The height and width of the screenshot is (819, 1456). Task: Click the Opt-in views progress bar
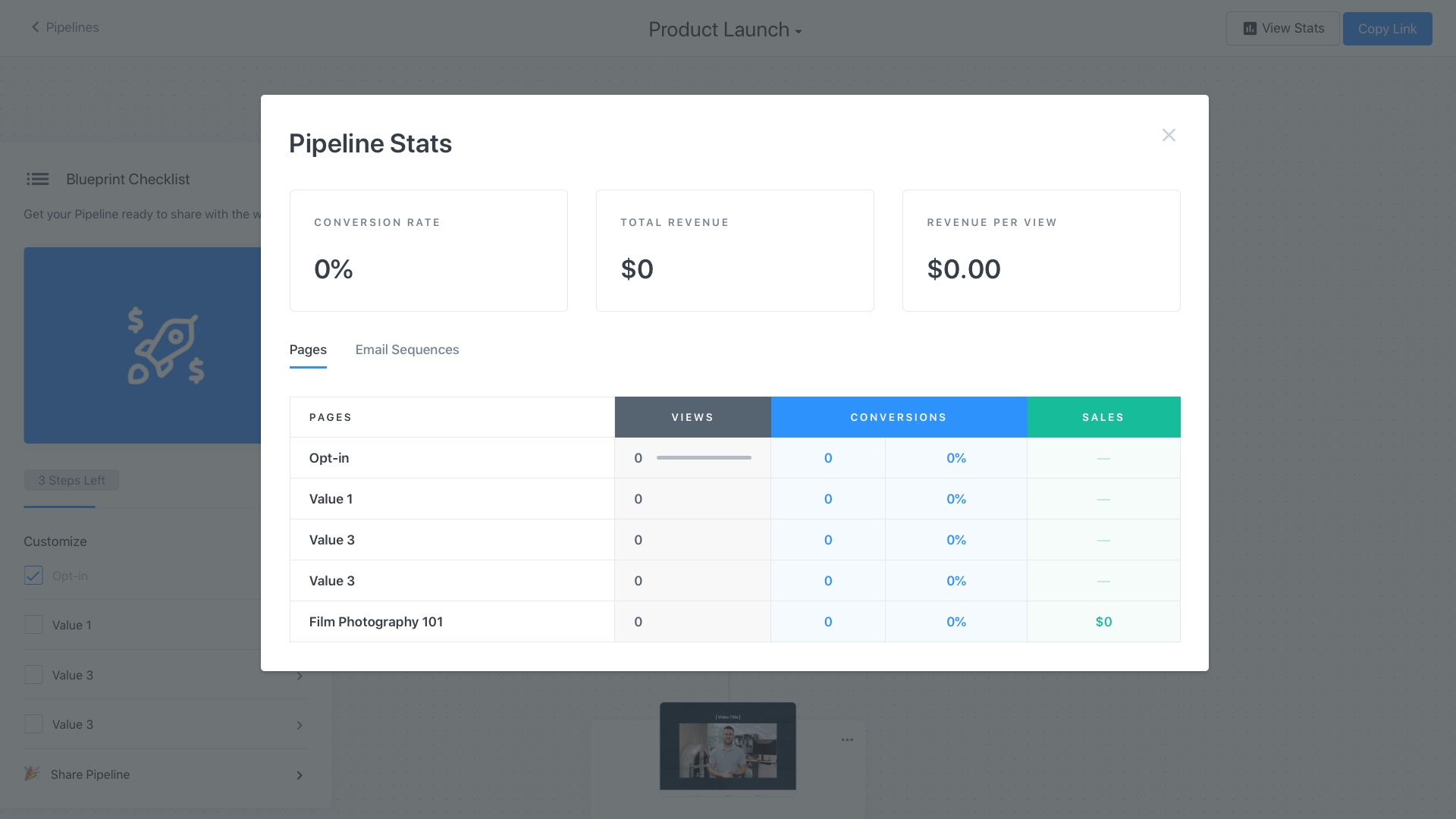click(704, 458)
